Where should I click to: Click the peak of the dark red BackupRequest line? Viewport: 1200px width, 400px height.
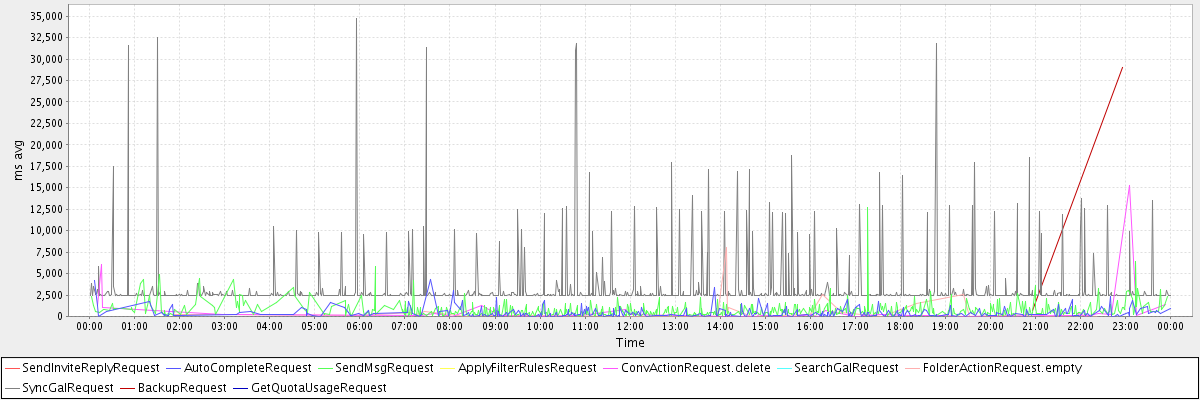coord(1123,67)
